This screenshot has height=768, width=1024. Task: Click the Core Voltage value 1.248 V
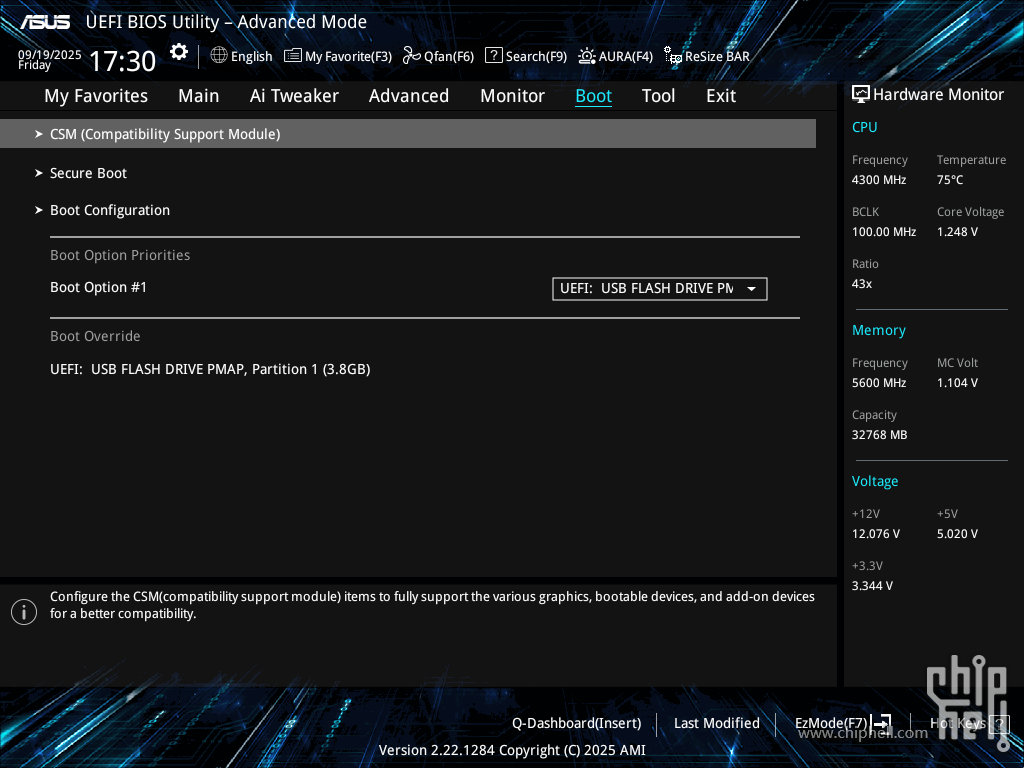[x=957, y=232]
